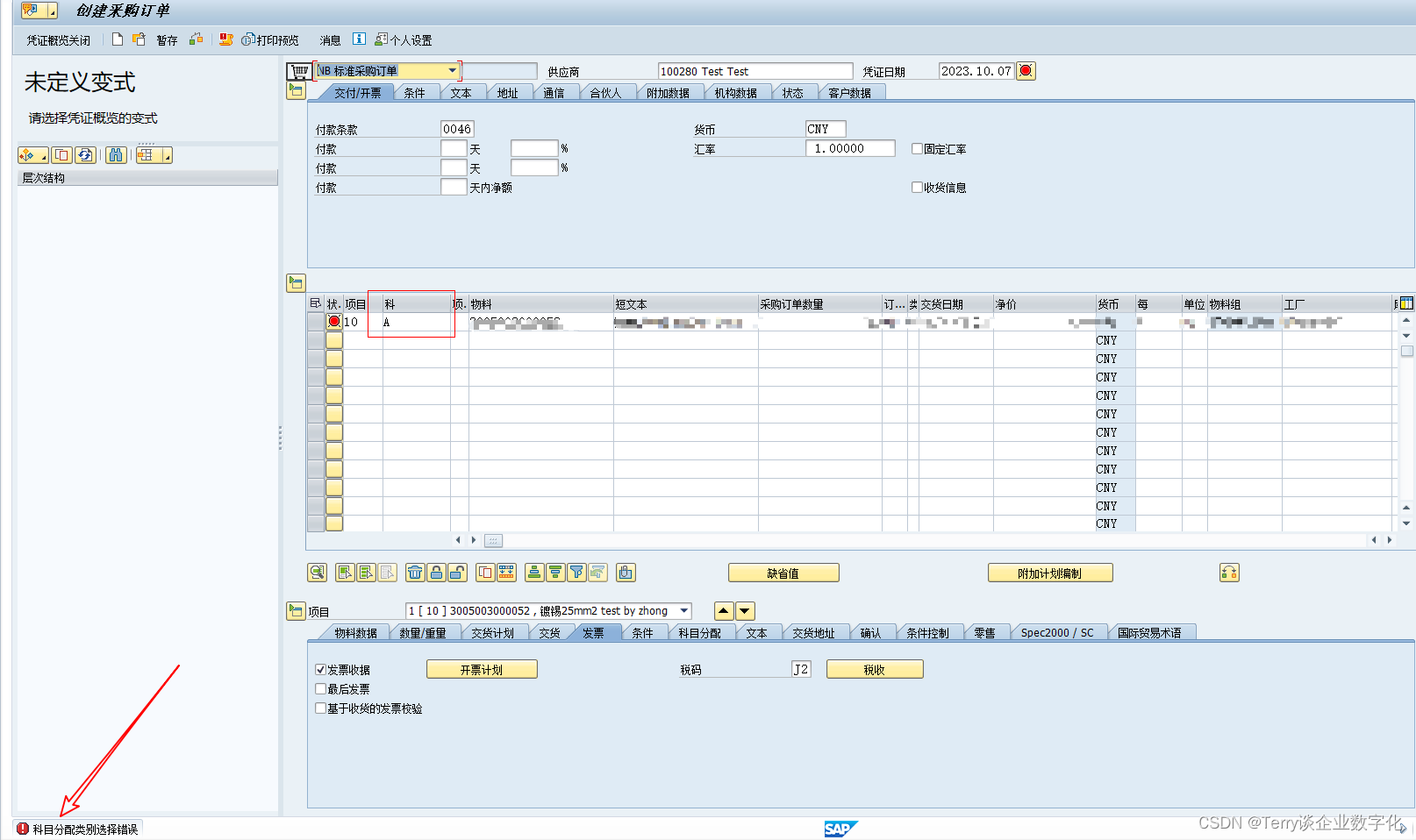This screenshot has height=840, width=1416.
Task: Click the 开票计划 button
Action: click(481, 668)
